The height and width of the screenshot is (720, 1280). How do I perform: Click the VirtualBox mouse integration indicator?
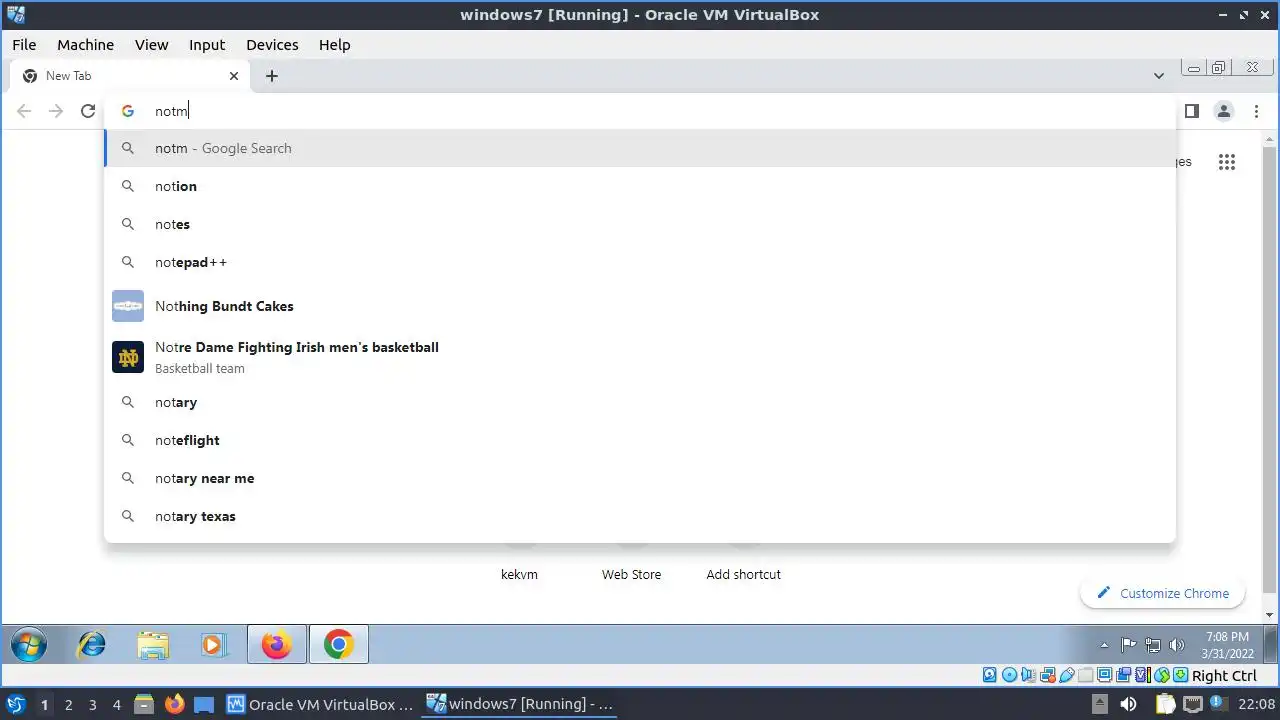point(1161,675)
